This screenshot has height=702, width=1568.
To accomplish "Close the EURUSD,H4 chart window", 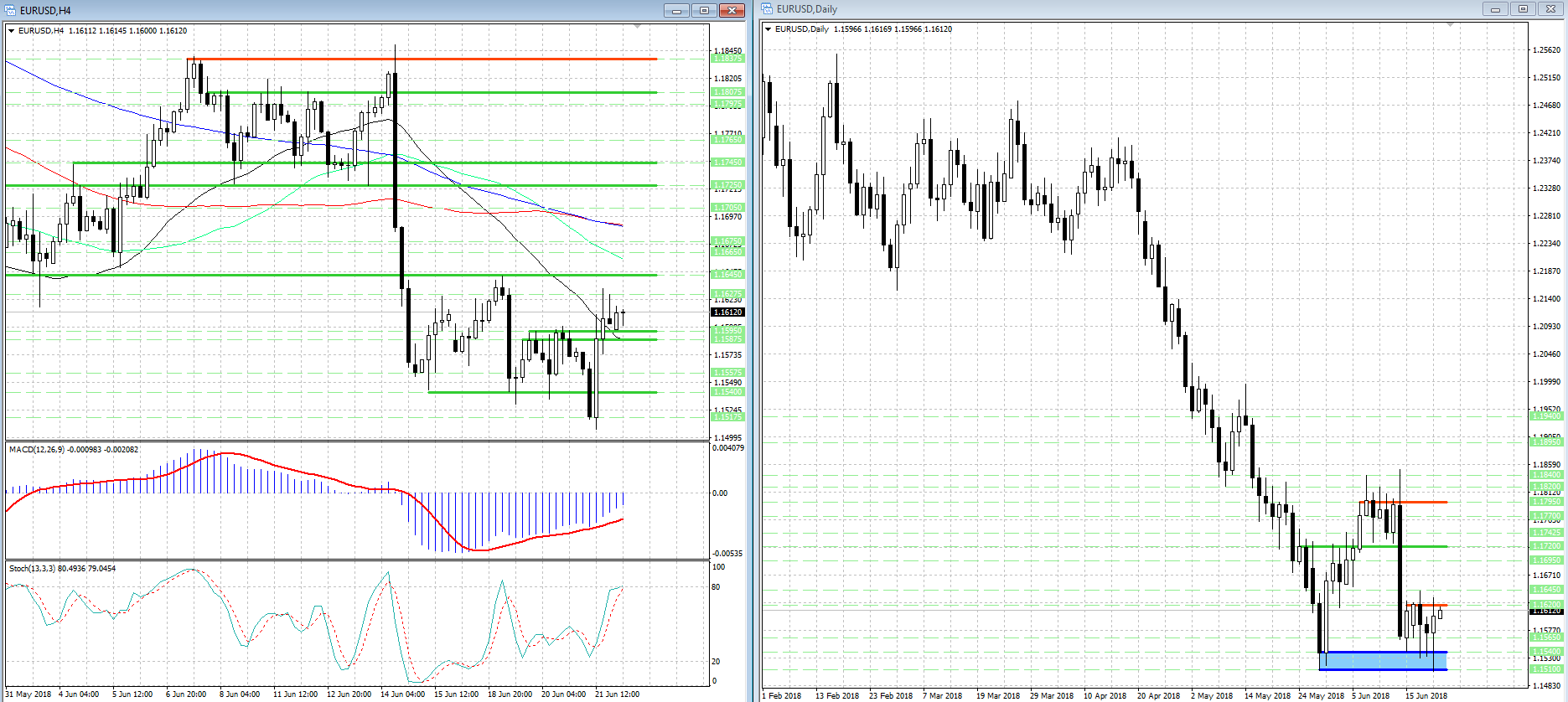I will 732,11.
